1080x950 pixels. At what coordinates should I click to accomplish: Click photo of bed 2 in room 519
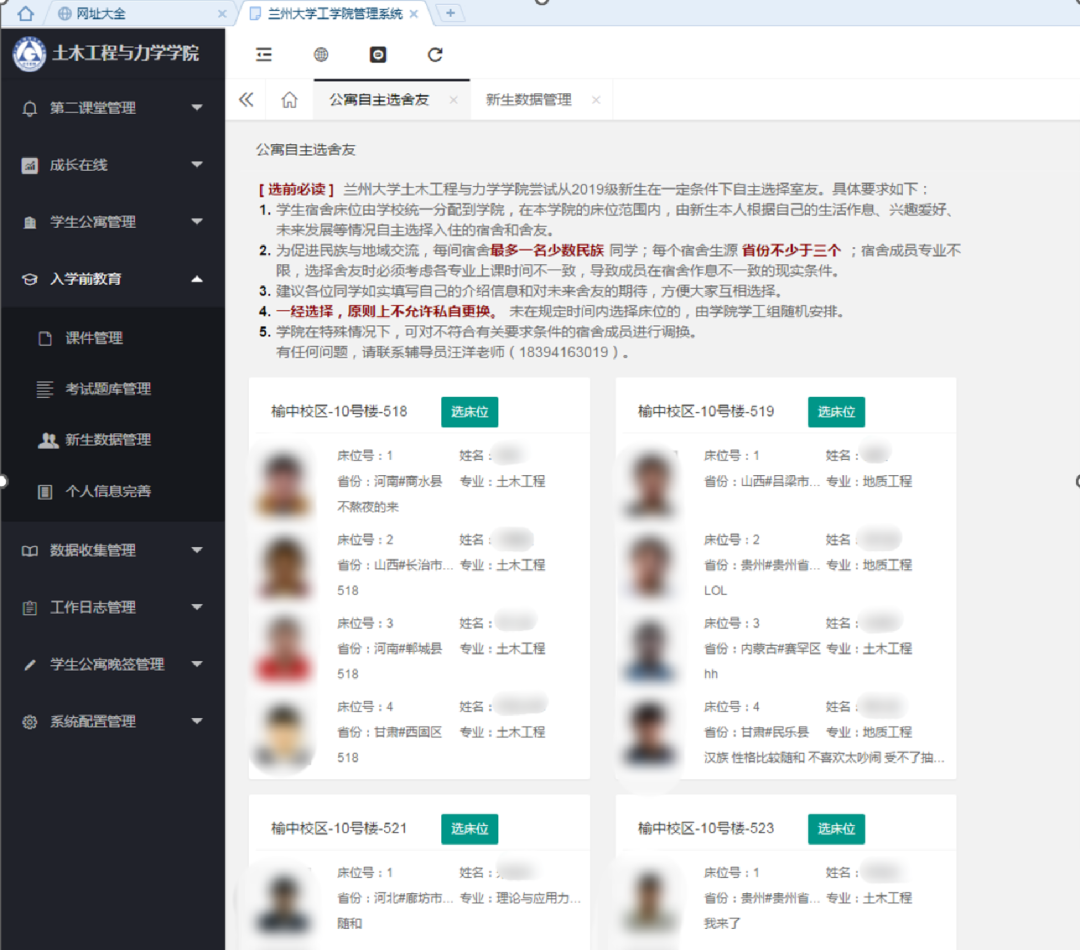650,566
